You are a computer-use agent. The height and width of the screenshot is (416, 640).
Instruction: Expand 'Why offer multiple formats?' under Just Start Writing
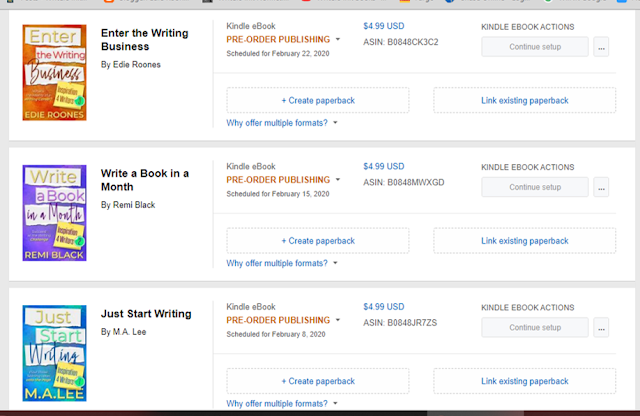282,403
